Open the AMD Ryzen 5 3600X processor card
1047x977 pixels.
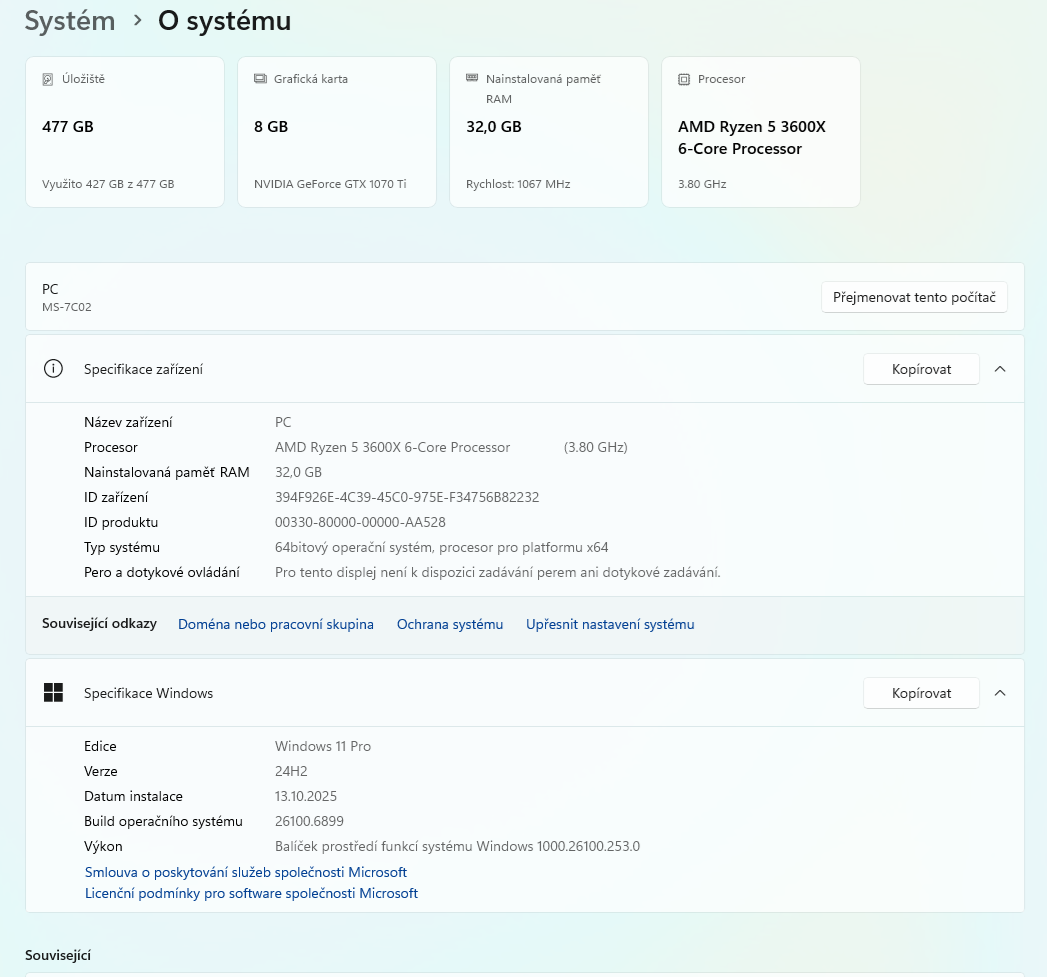click(761, 132)
